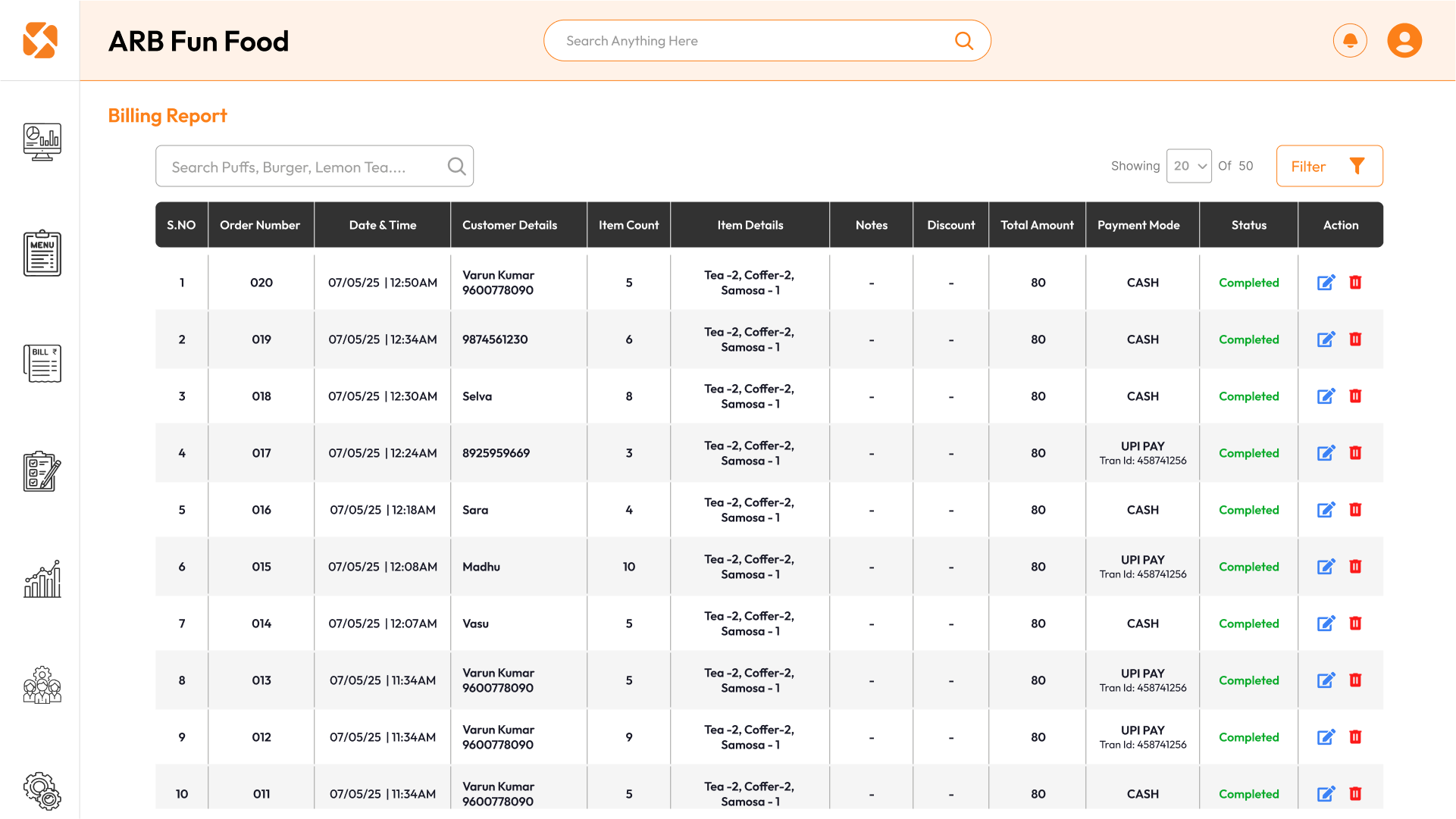Click the Item Details column header
The width and height of the screenshot is (1456, 819).
coord(750,225)
